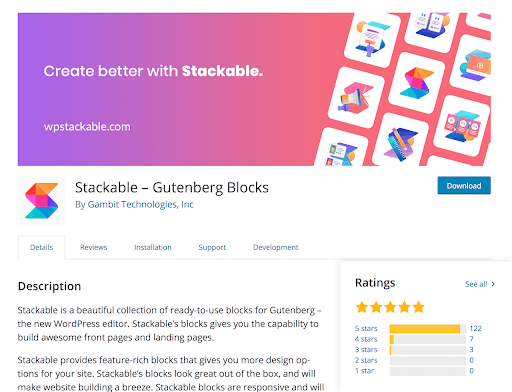Click the 4 stars rating bar

click(427, 339)
